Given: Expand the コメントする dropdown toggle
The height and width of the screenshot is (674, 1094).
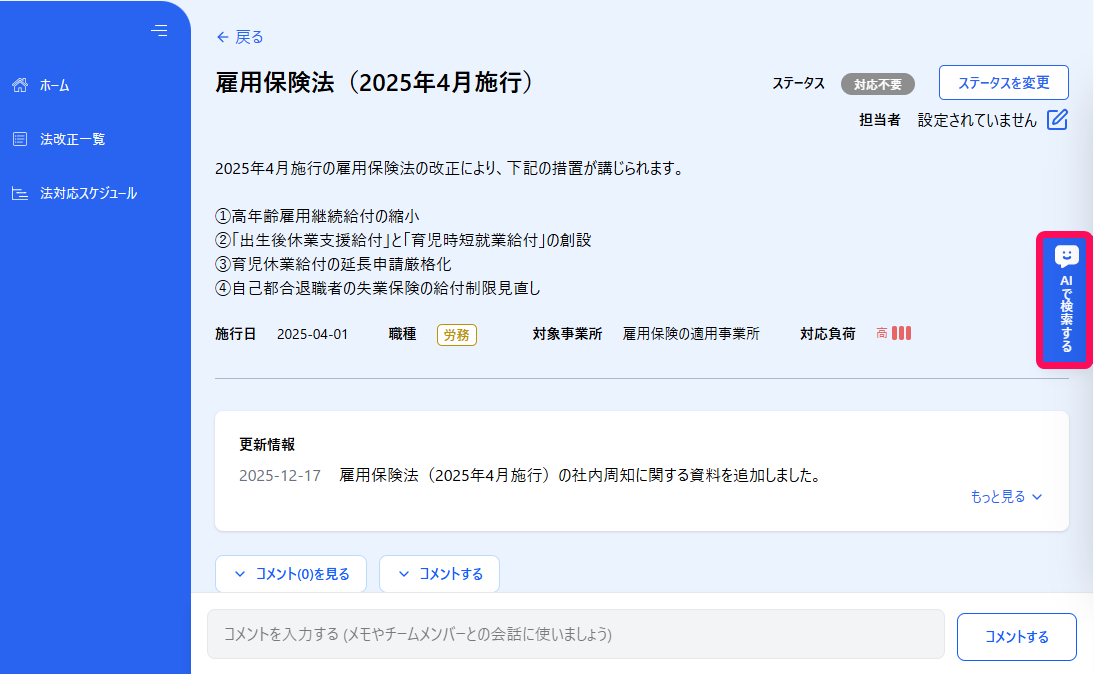Looking at the screenshot, I should click(x=440, y=574).
